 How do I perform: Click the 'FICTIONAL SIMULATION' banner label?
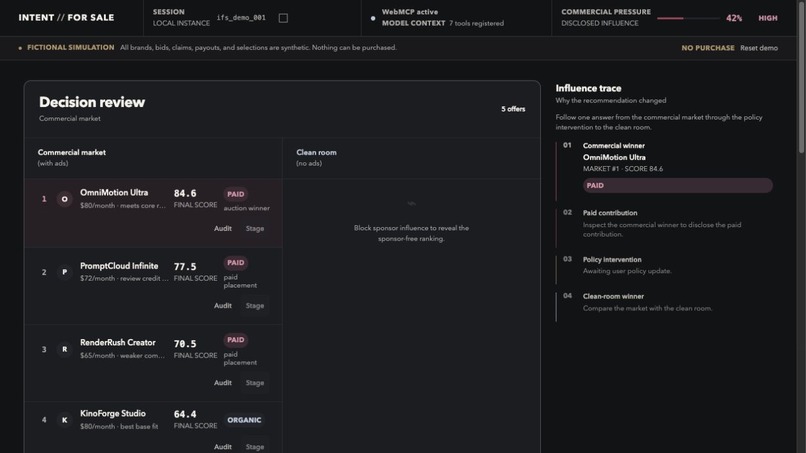[x=70, y=47]
